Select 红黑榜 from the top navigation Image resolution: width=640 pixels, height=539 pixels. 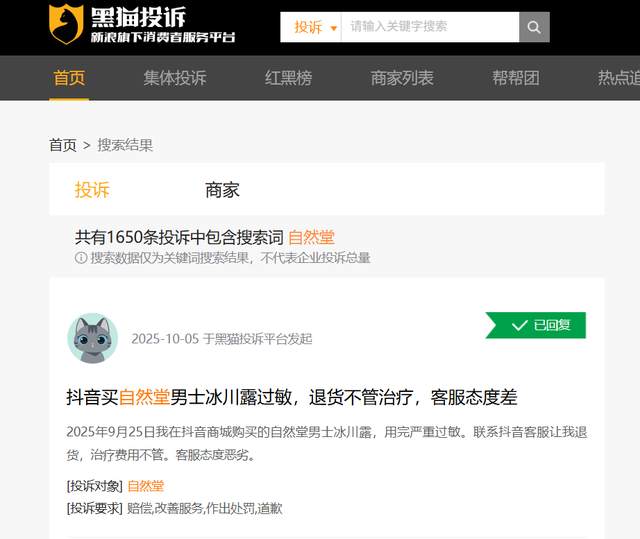[x=288, y=78]
